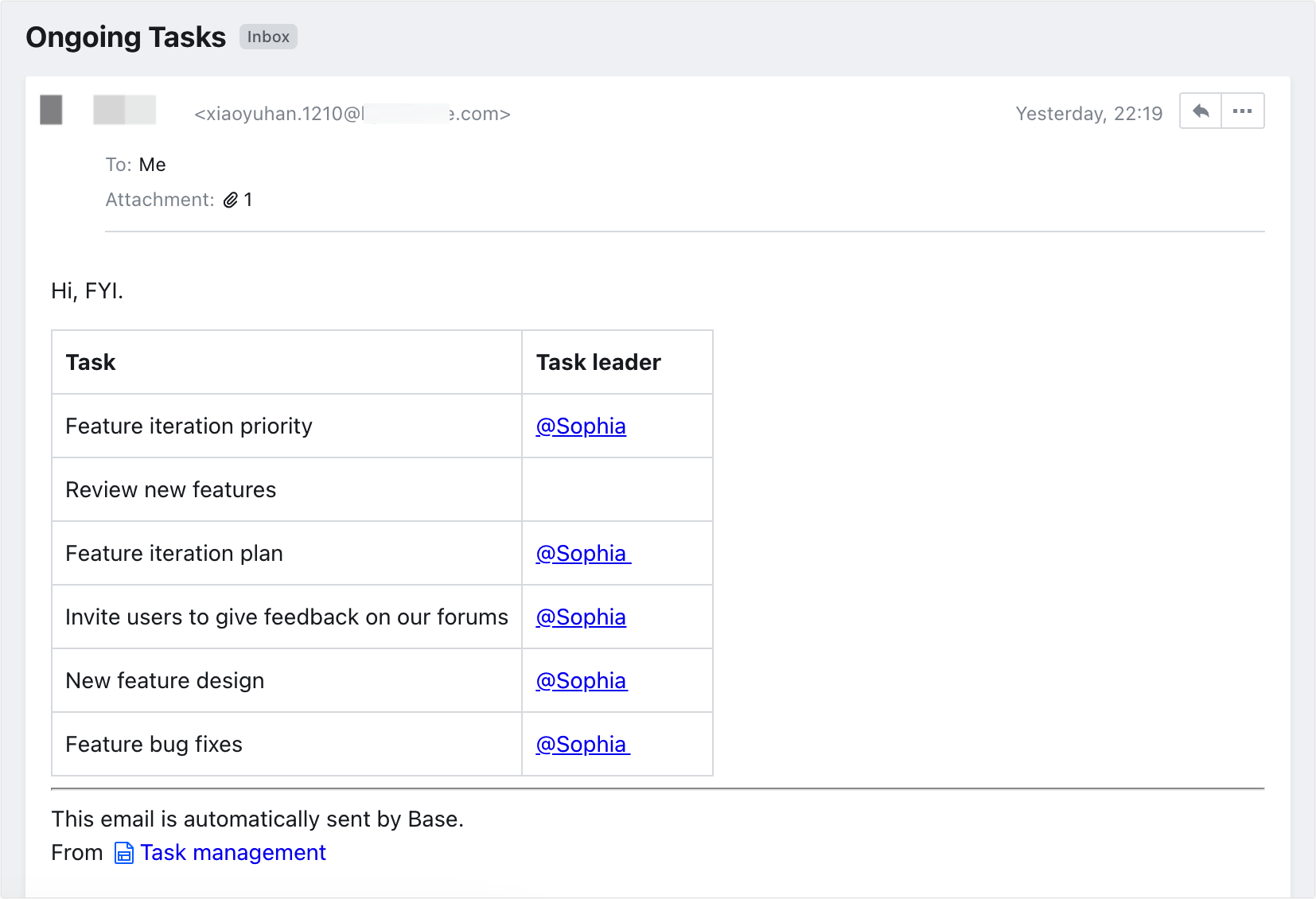Click the empty Review new features leader cell
The height and width of the screenshot is (899, 1316).
coord(617,489)
